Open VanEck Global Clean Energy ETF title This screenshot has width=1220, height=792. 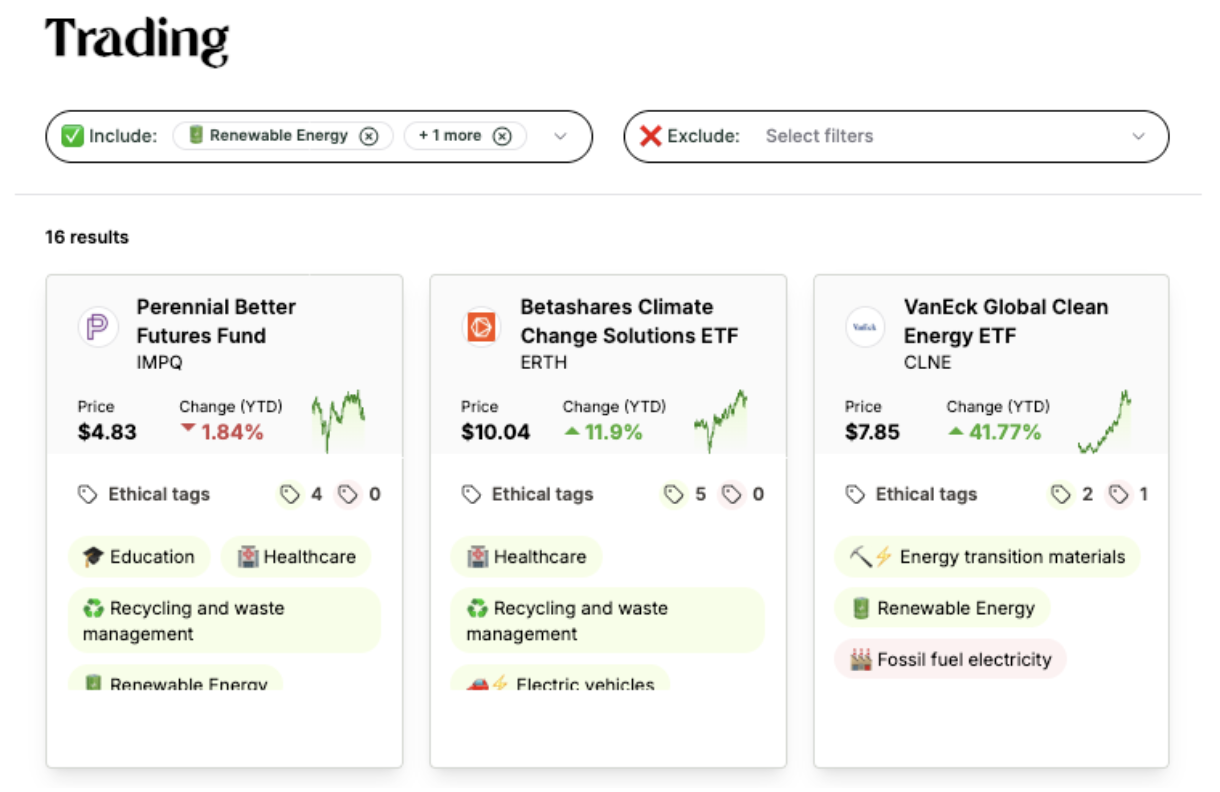click(x=1006, y=321)
